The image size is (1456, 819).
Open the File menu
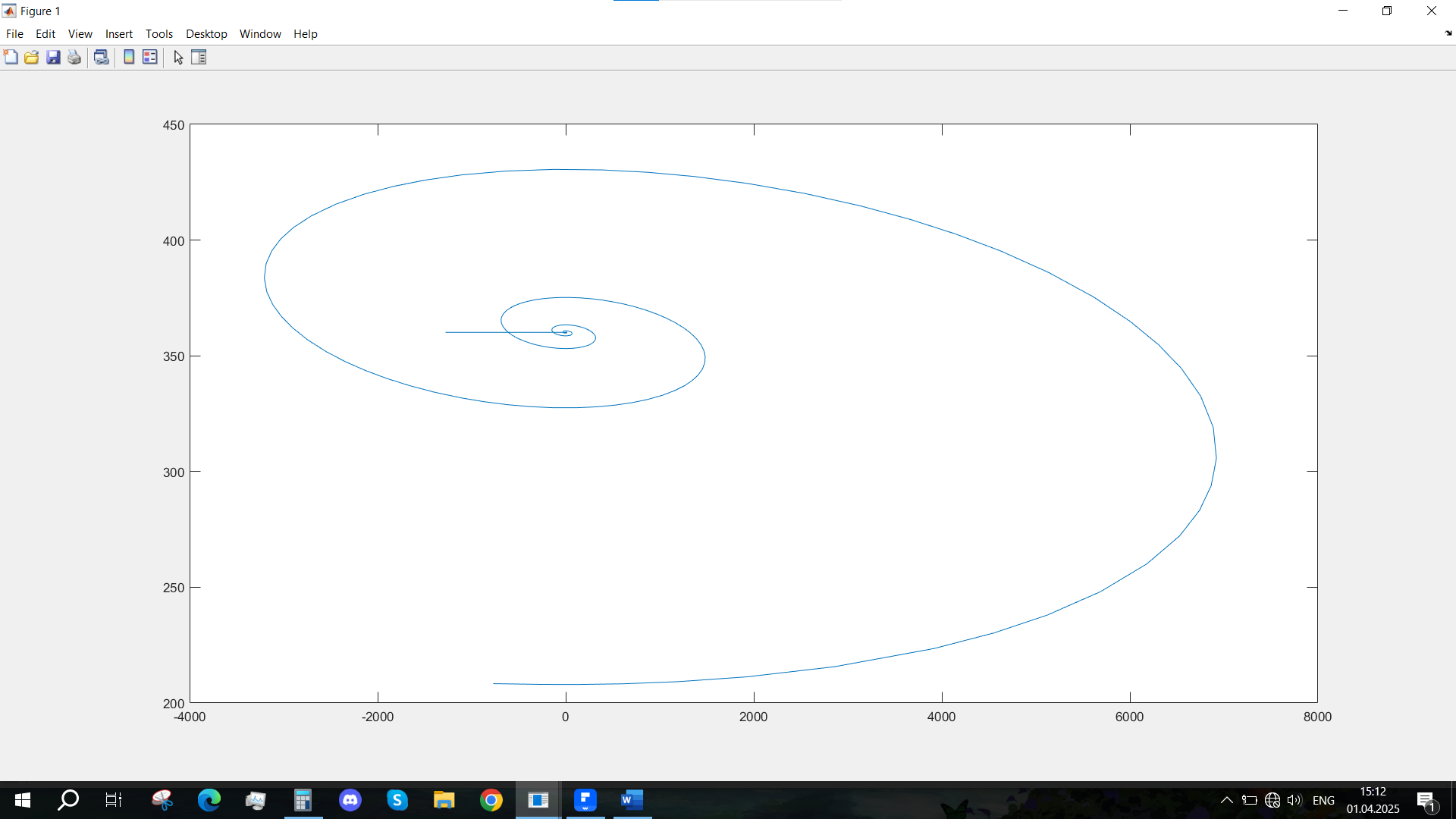(x=14, y=34)
